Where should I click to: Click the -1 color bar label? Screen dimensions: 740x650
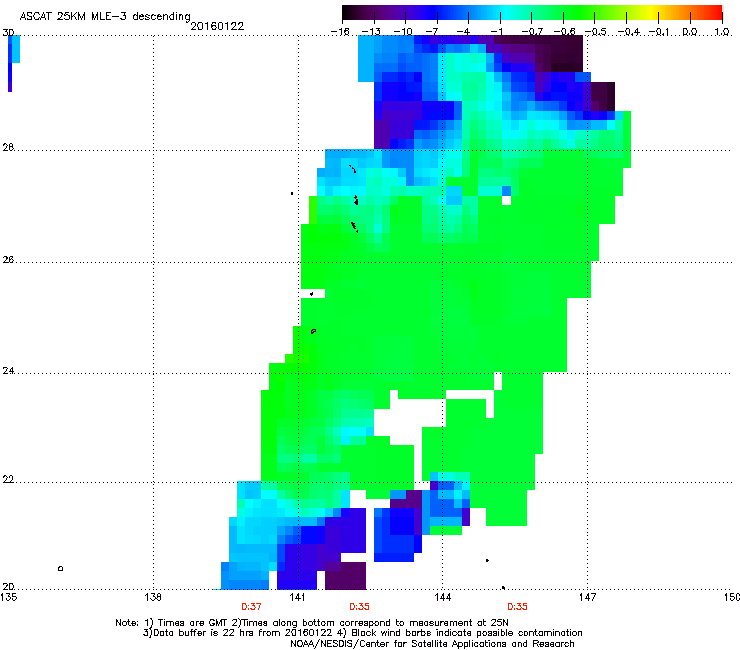(496, 32)
